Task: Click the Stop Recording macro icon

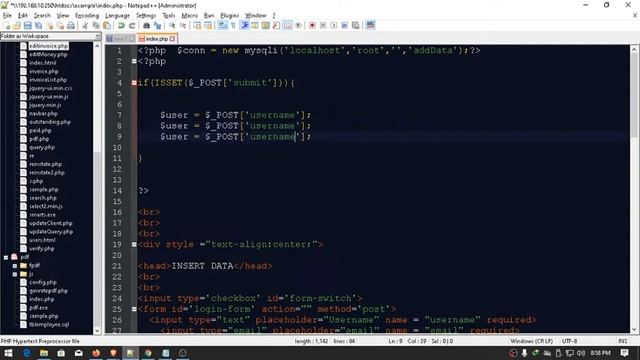Action: pyautogui.click(x=323, y=25)
